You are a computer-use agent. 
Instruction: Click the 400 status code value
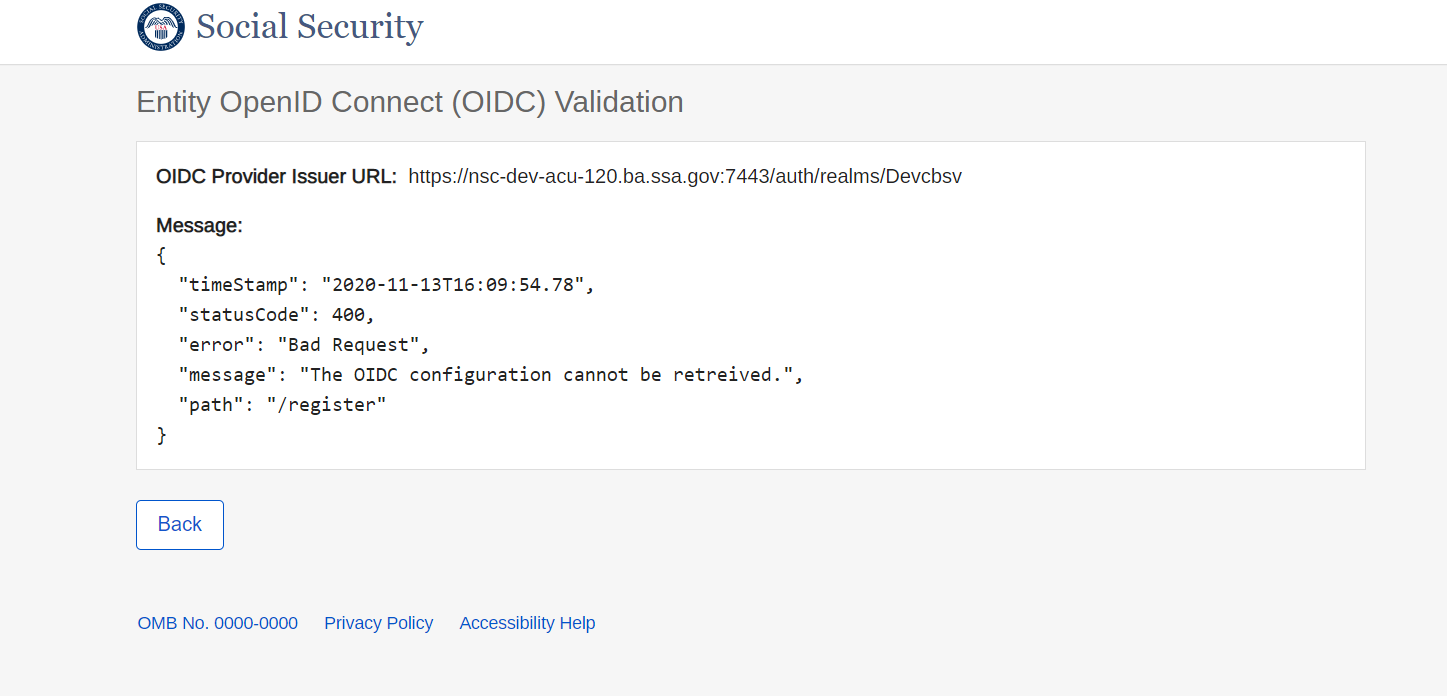(348, 315)
